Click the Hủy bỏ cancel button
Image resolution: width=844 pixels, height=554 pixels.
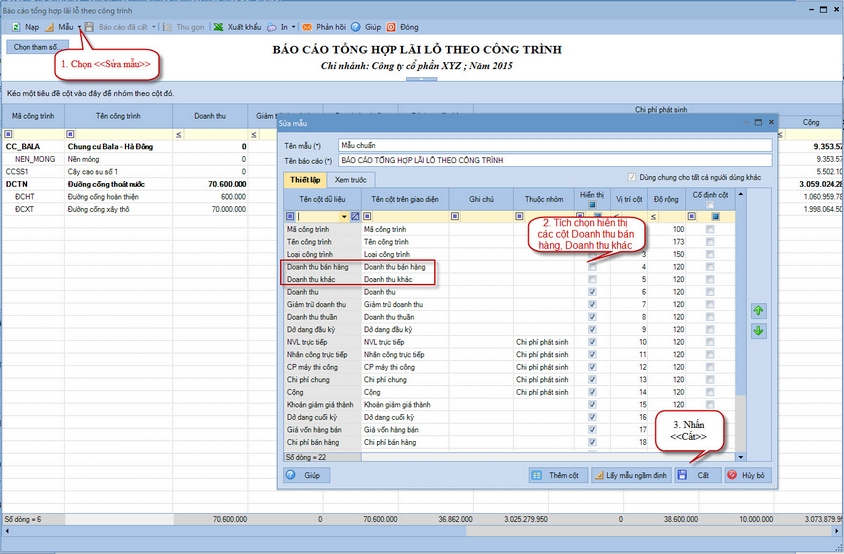pos(747,475)
